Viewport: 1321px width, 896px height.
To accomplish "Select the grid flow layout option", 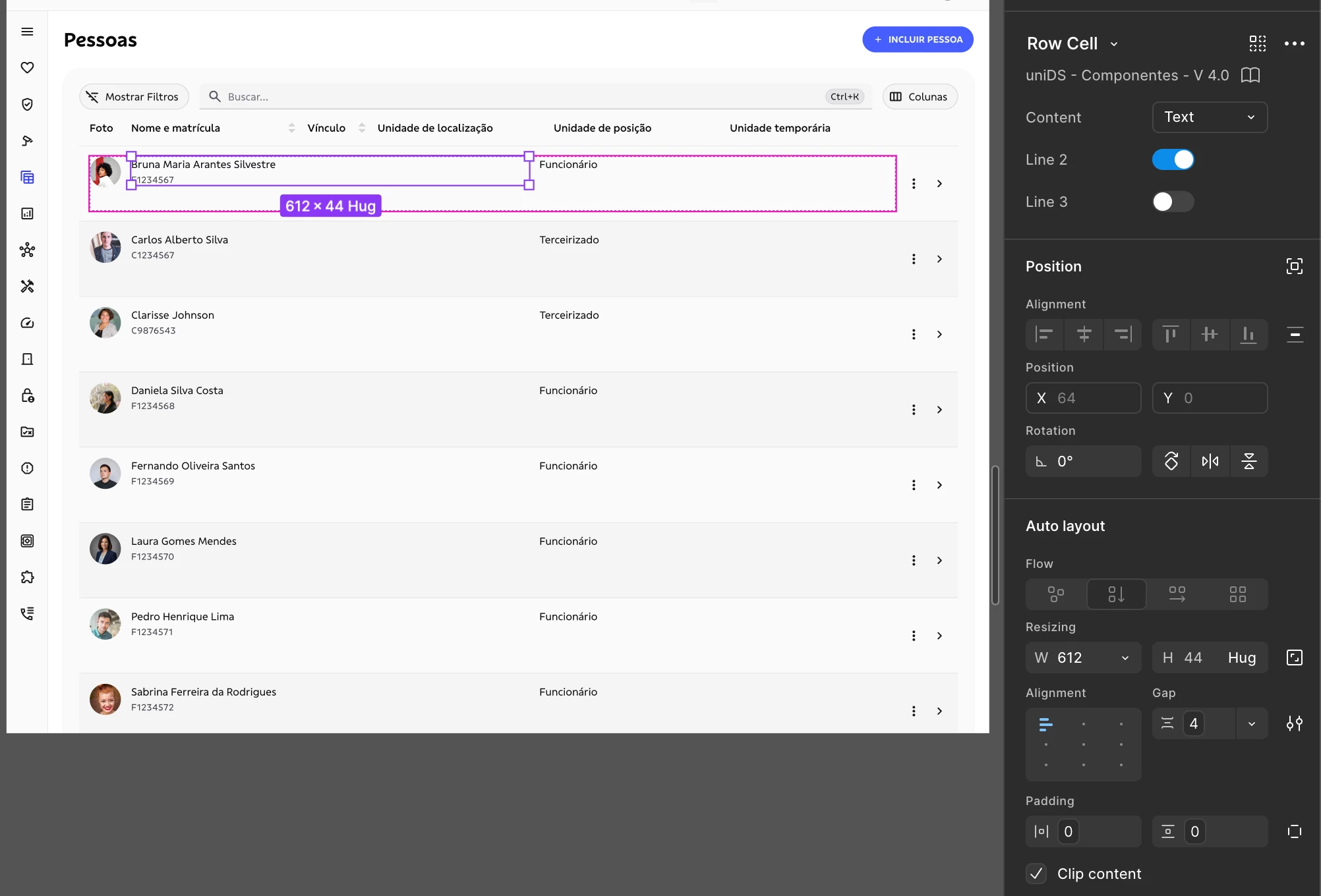I will coord(1237,594).
